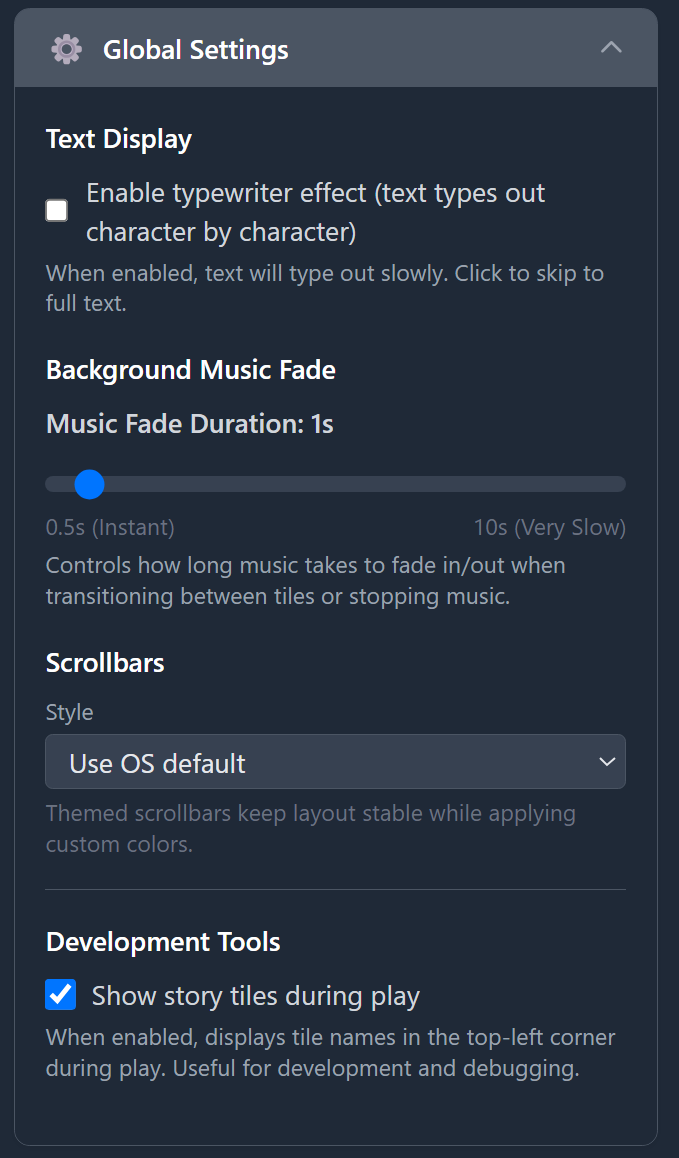Click "Show story tiles during play" label
Image resolution: width=679 pixels, height=1158 pixels.
click(255, 996)
